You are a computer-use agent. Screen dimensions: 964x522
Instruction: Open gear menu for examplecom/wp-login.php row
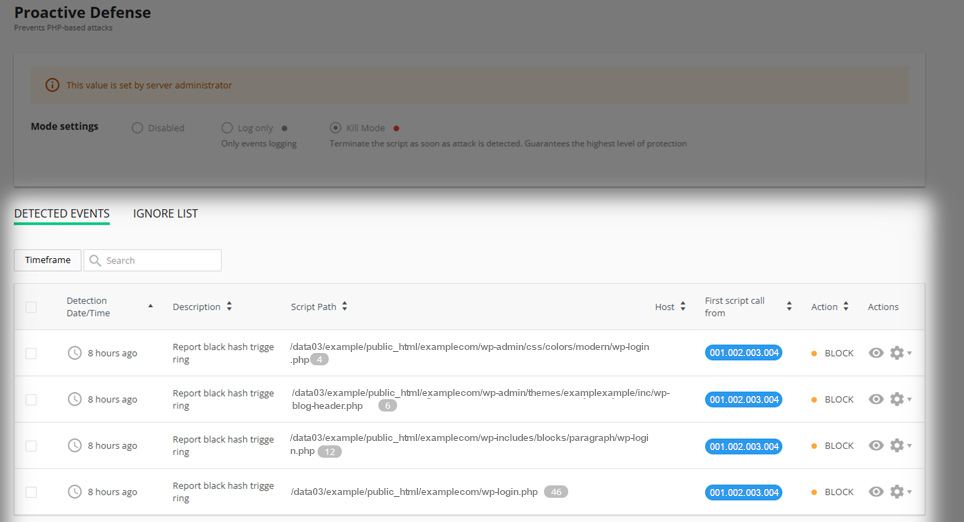point(900,492)
